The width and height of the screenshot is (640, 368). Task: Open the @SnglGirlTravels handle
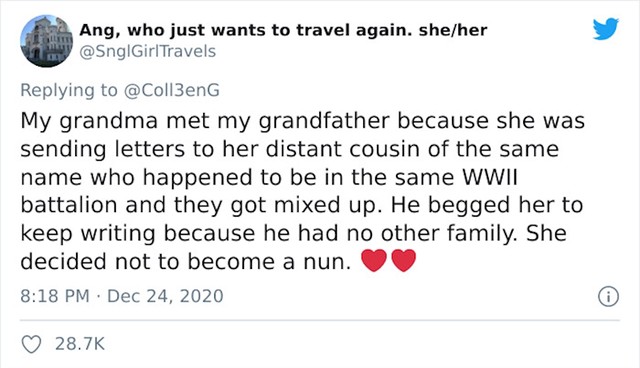(x=147, y=51)
